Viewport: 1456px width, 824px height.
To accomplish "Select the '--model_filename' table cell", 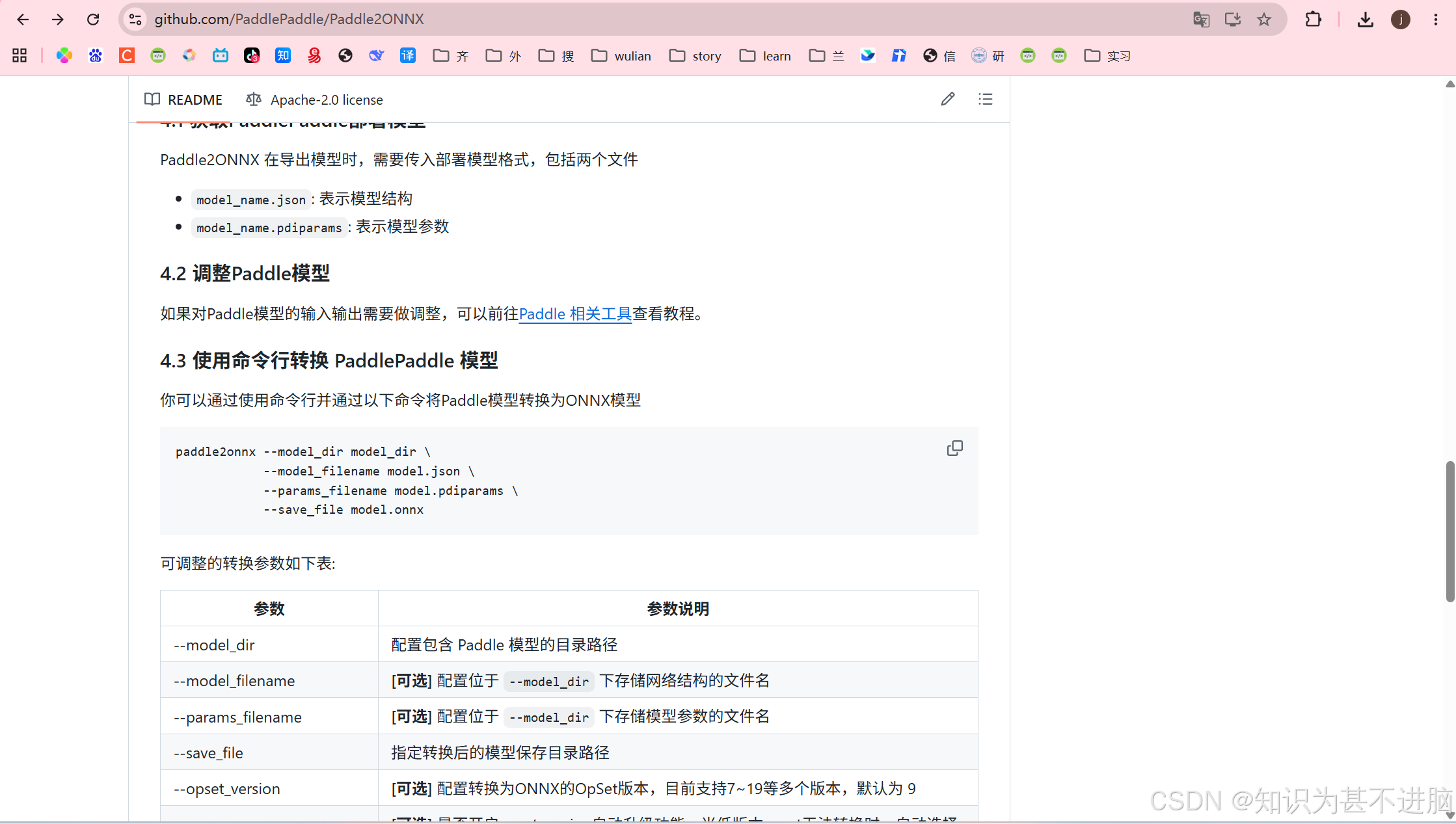I will [269, 680].
